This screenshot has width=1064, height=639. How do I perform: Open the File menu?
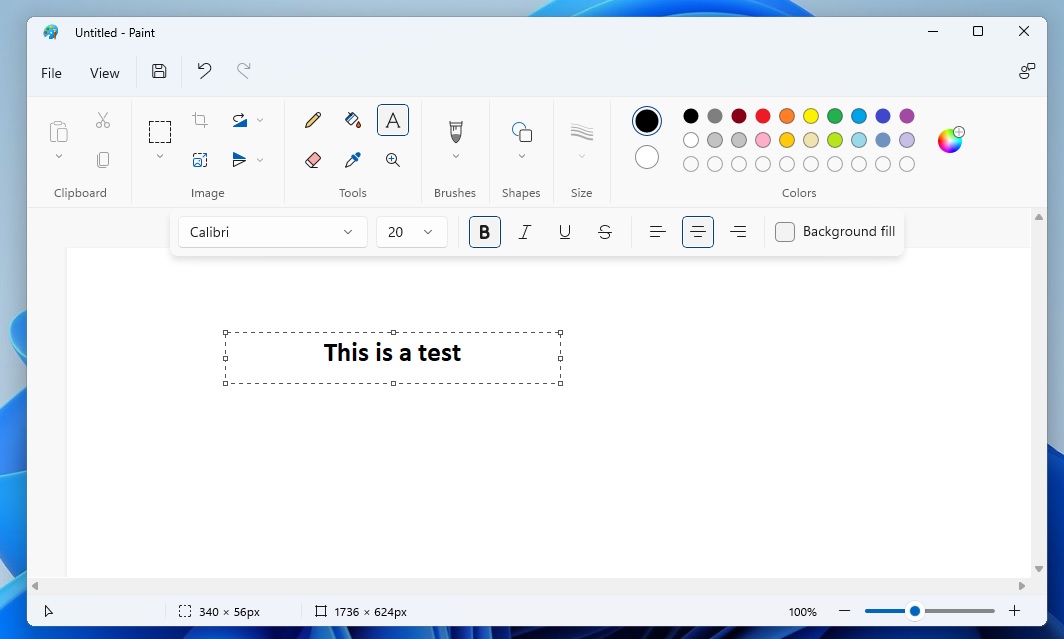point(51,73)
